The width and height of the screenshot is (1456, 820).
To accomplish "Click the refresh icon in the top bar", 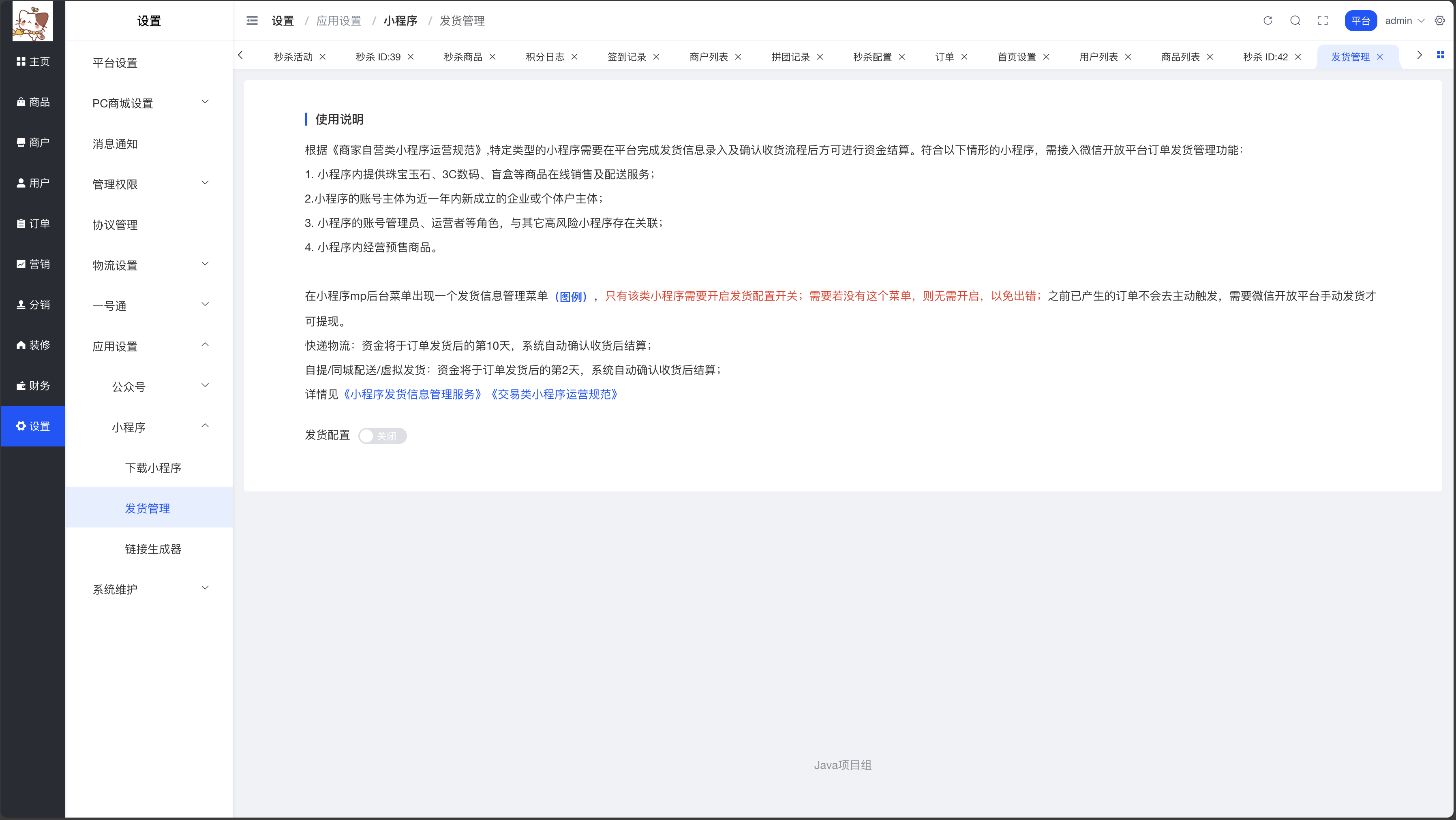I will click(x=1268, y=20).
